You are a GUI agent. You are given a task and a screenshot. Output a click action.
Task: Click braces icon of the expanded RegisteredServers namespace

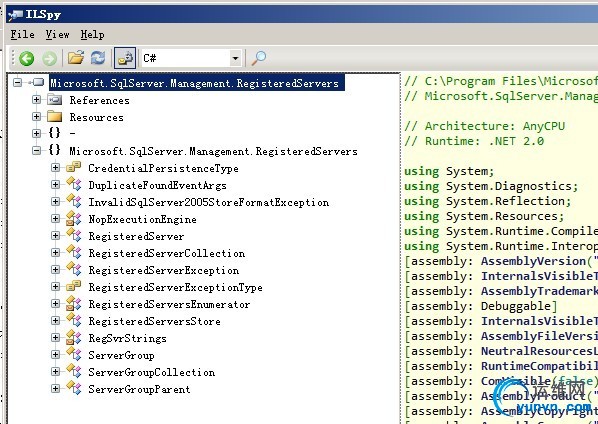pyautogui.click(x=55, y=150)
